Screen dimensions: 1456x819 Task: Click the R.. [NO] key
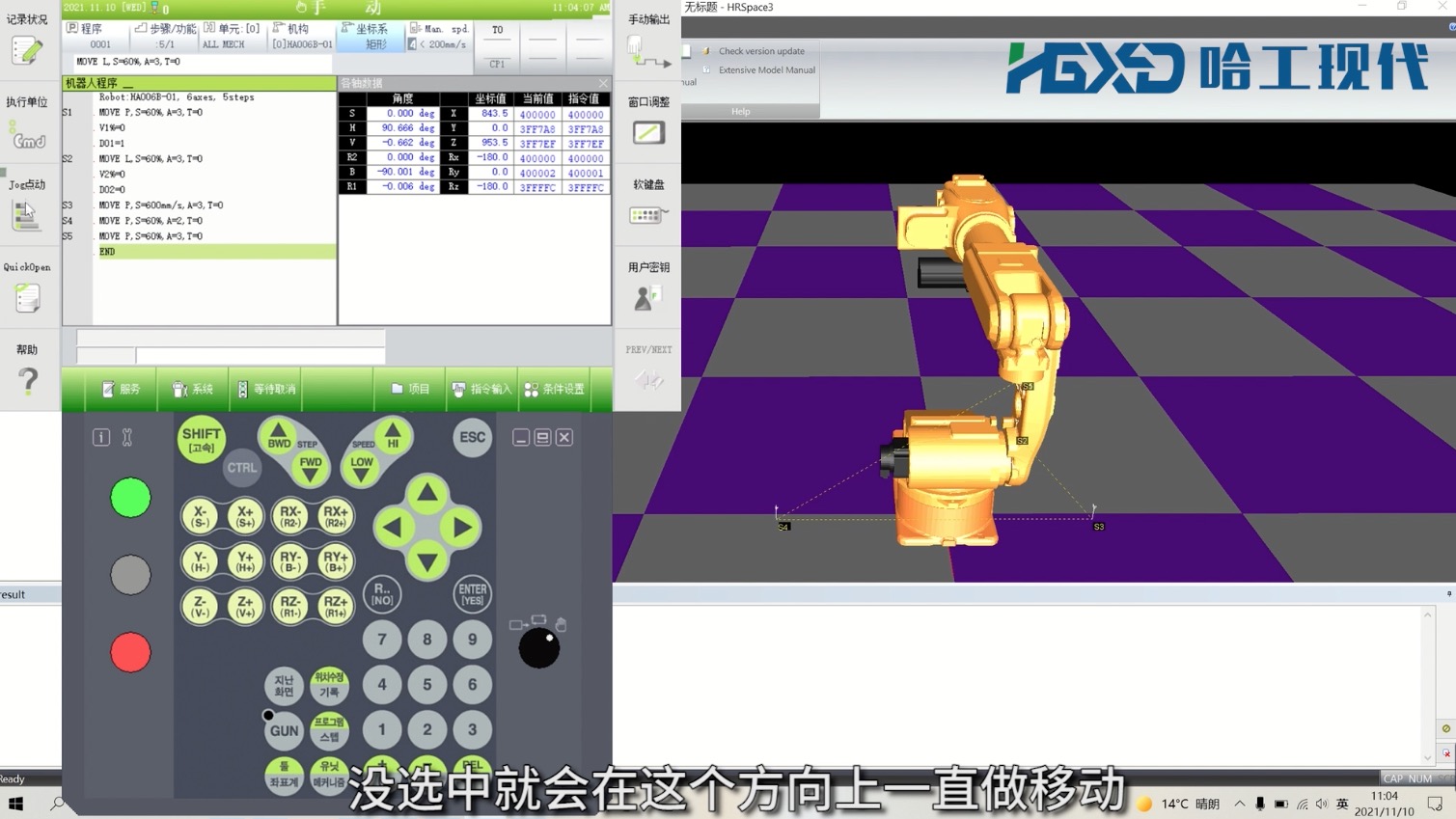[x=382, y=594]
